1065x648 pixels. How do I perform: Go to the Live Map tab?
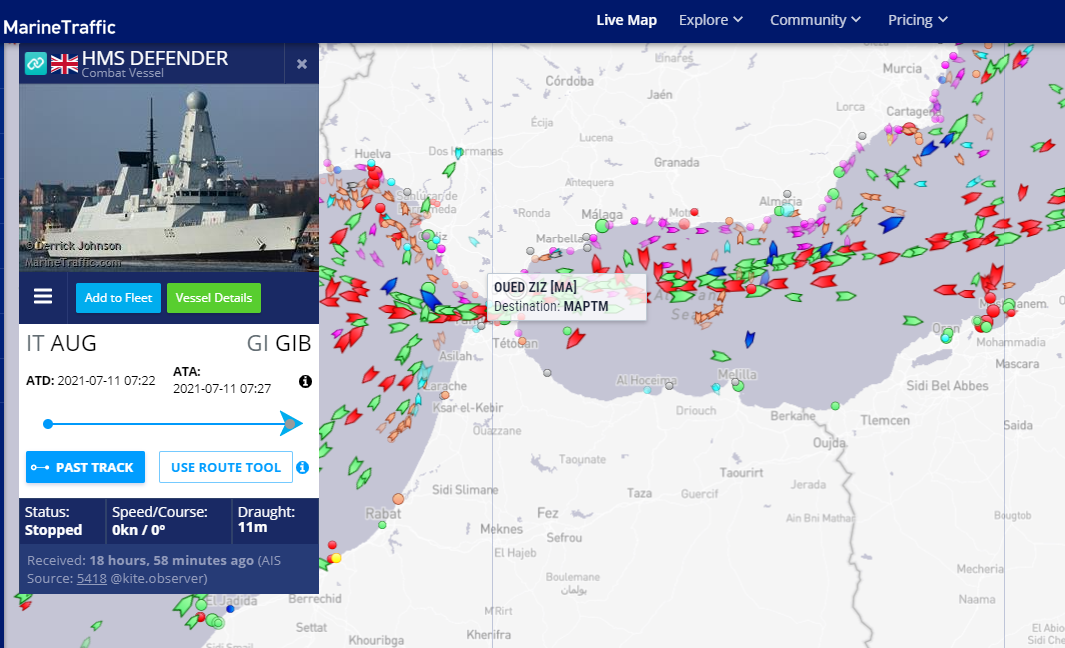(x=626, y=20)
